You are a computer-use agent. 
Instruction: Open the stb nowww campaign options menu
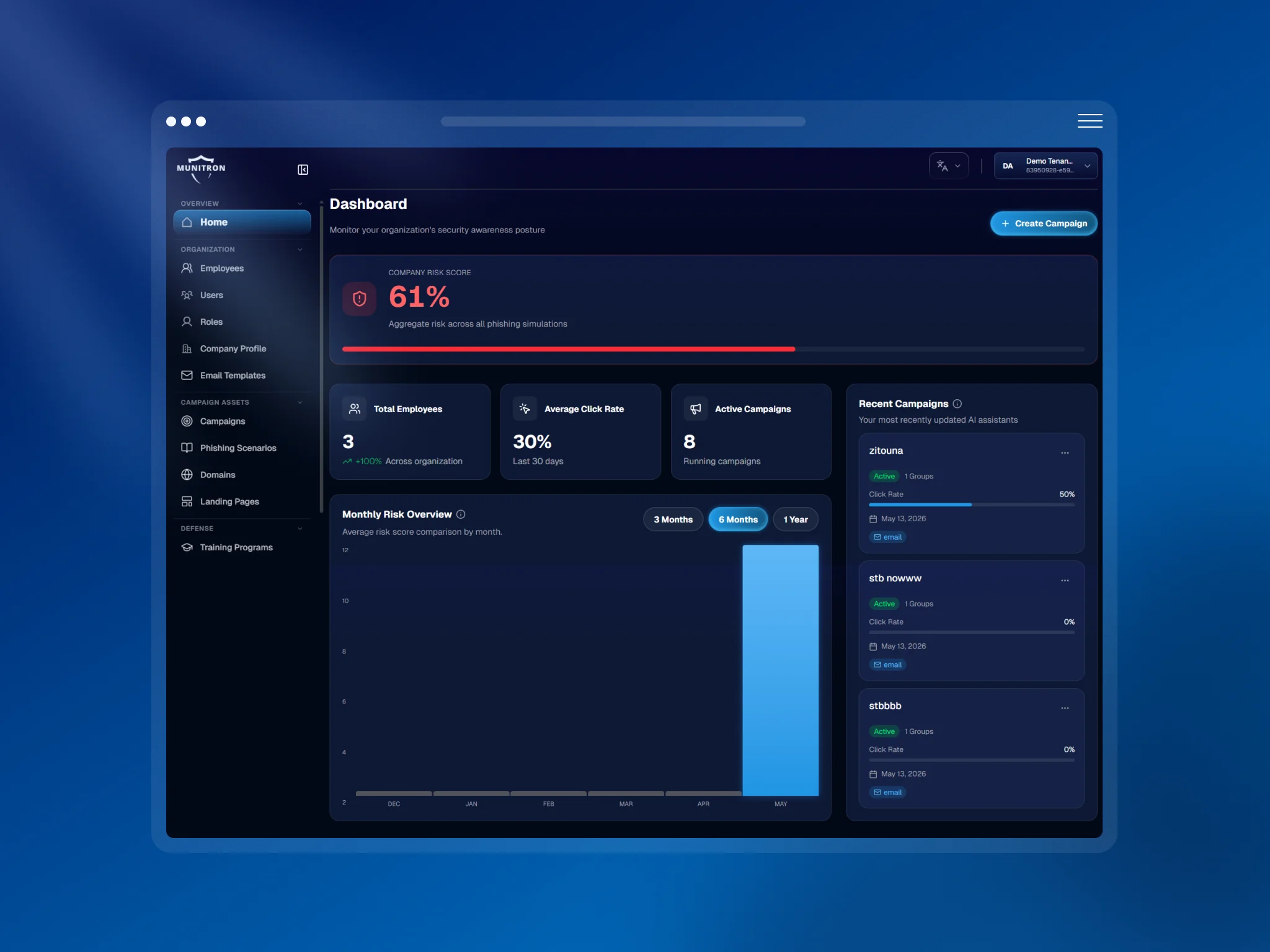[x=1065, y=581]
